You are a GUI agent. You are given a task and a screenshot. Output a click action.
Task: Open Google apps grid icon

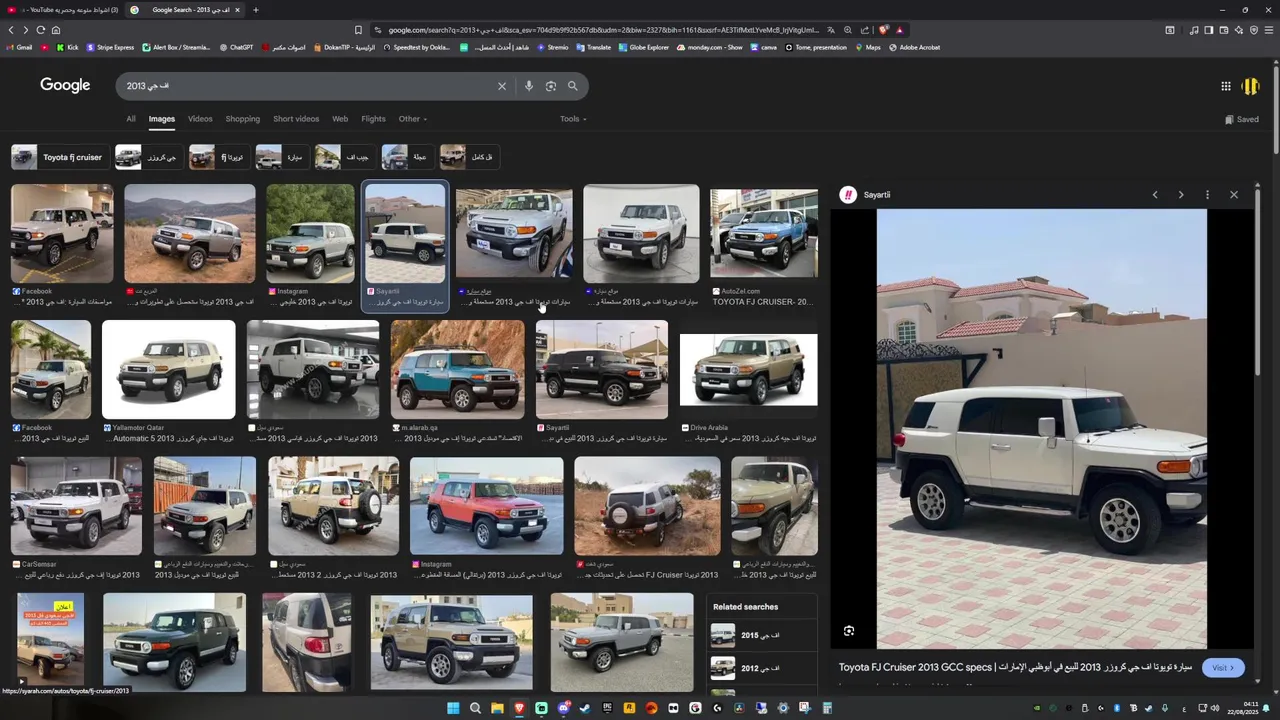pyautogui.click(x=1226, y=86)
